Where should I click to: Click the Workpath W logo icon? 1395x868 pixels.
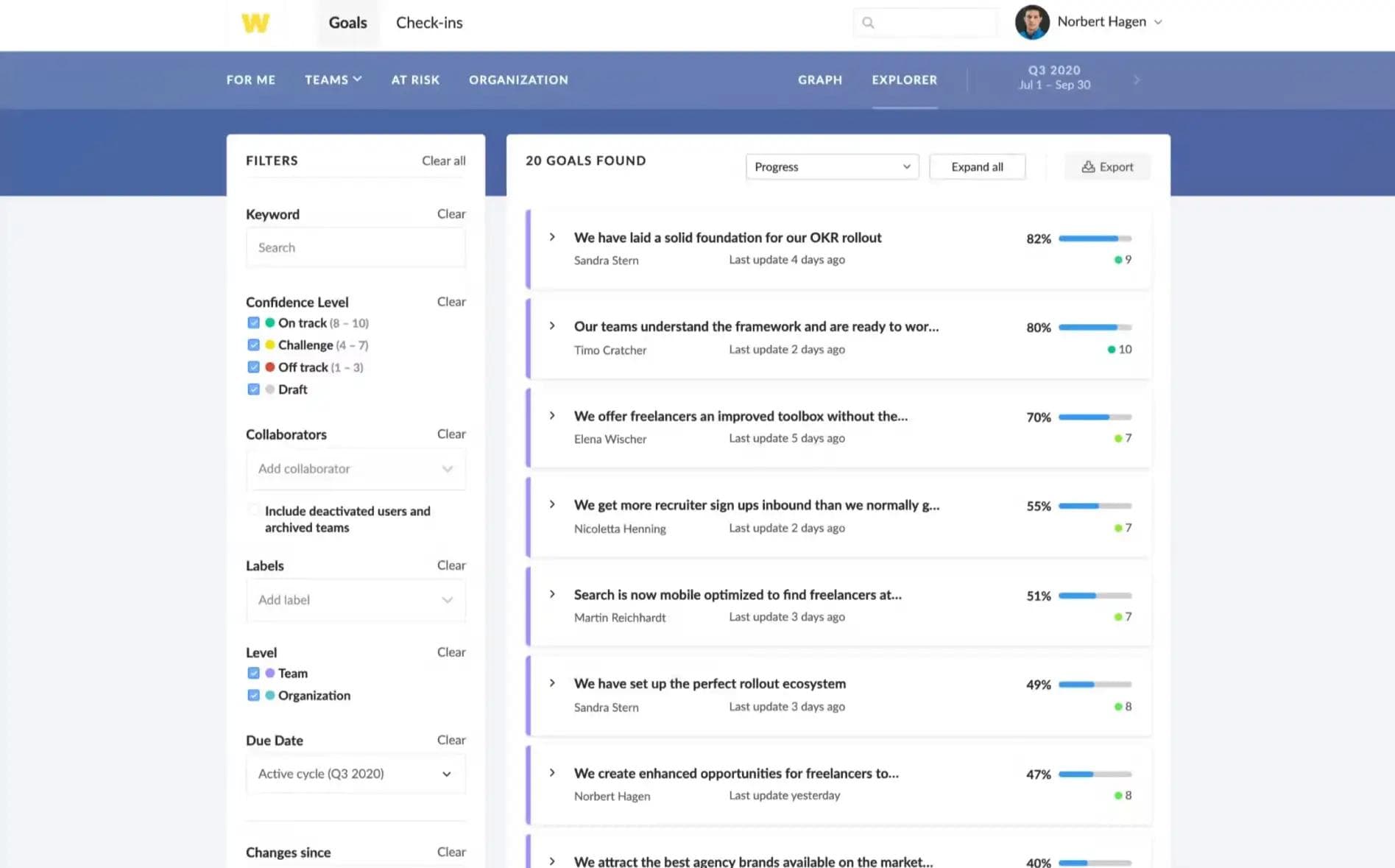coord(255,23)
